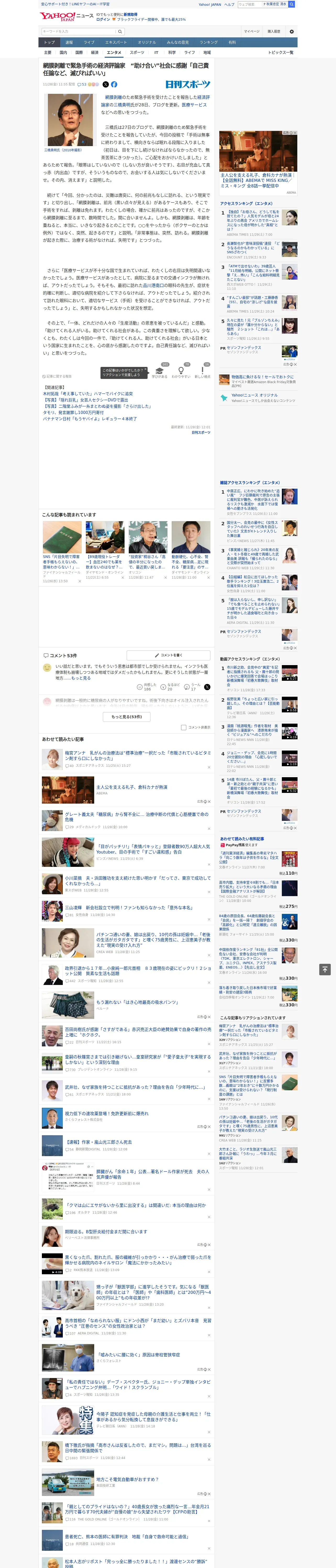Image resolution: width=336 pixels, height=1568 pixels.
Task: Click the ログイン link
Action: pos(103,20)
